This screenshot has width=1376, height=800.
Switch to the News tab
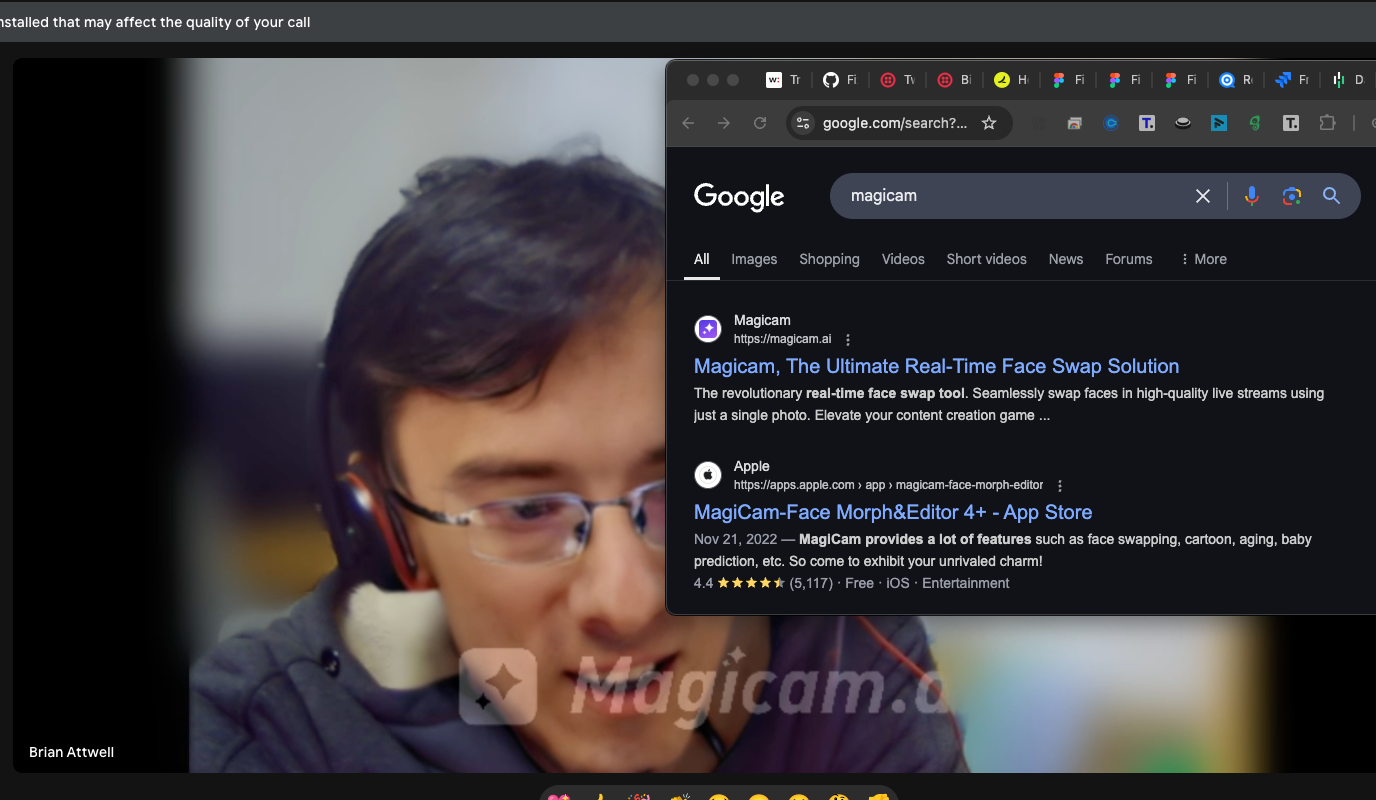pyautogui.click(x=1066, y=259)
